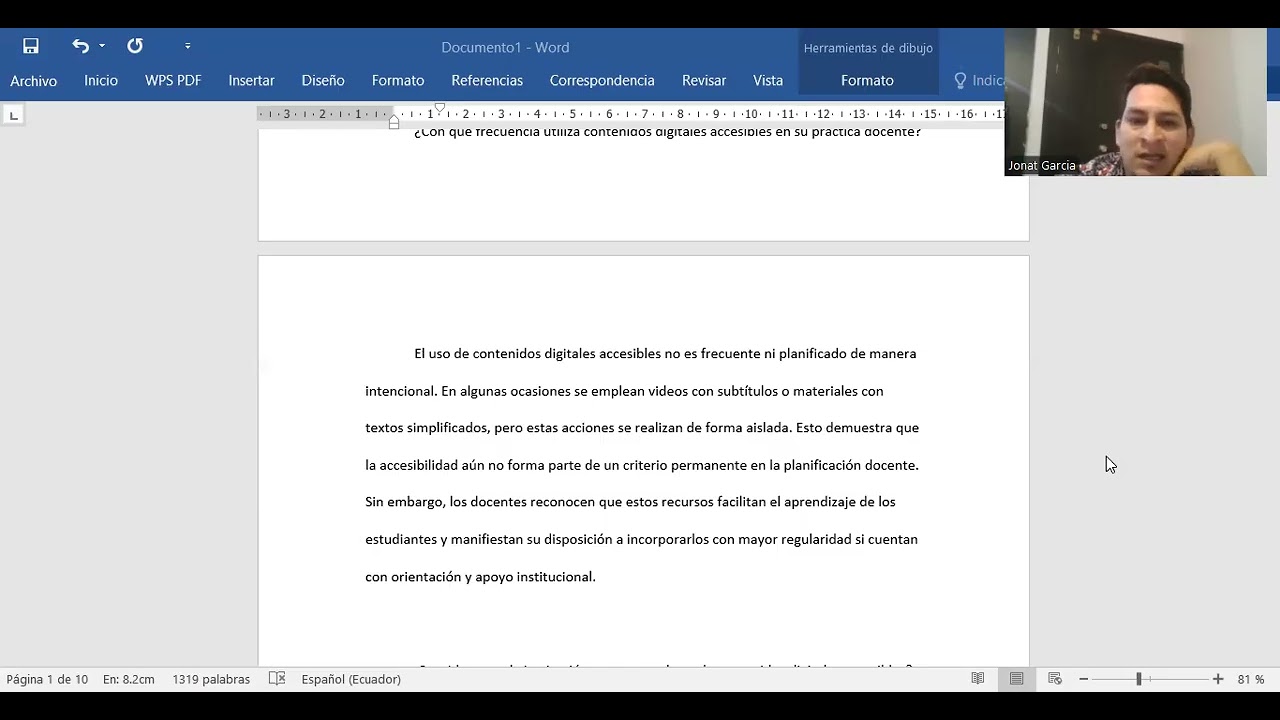
Task: Click in paragraph starting 'El uso de contenidos'
Action: coord(641,465)
